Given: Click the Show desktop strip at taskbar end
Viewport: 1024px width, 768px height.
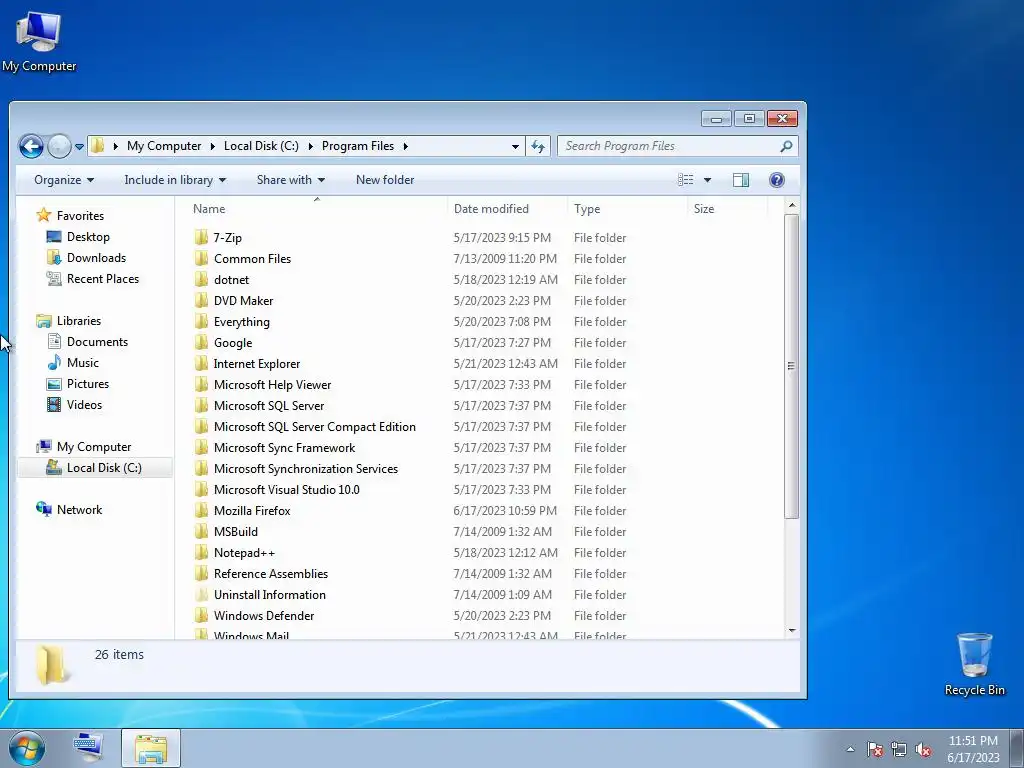Looking at the screenshot, I should click(x=1017, y=748).
